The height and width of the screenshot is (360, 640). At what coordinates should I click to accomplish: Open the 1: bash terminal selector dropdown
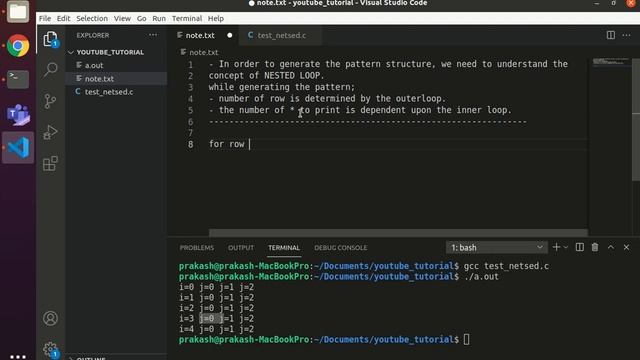pyautogui.click(x=496, y=247)
